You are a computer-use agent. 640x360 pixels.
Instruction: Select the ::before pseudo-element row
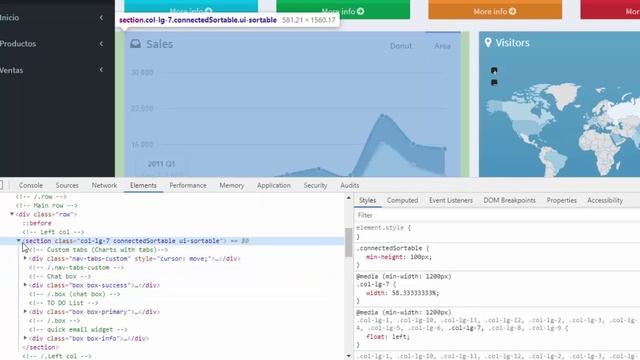(37, 223)
